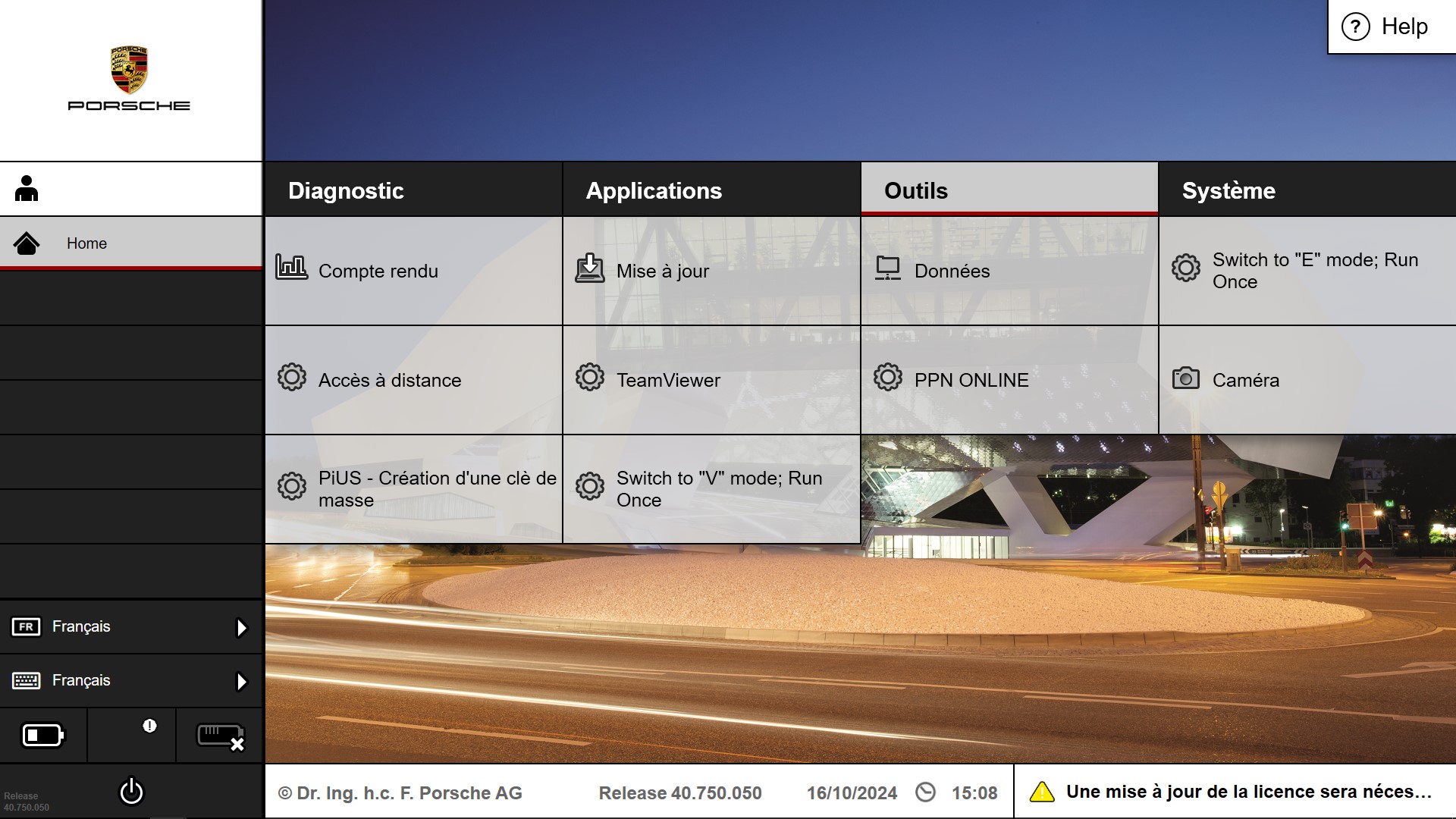This screenshot has height=819, width=1456.
Task: Launch TeamViewer
Action: (711, 380)
